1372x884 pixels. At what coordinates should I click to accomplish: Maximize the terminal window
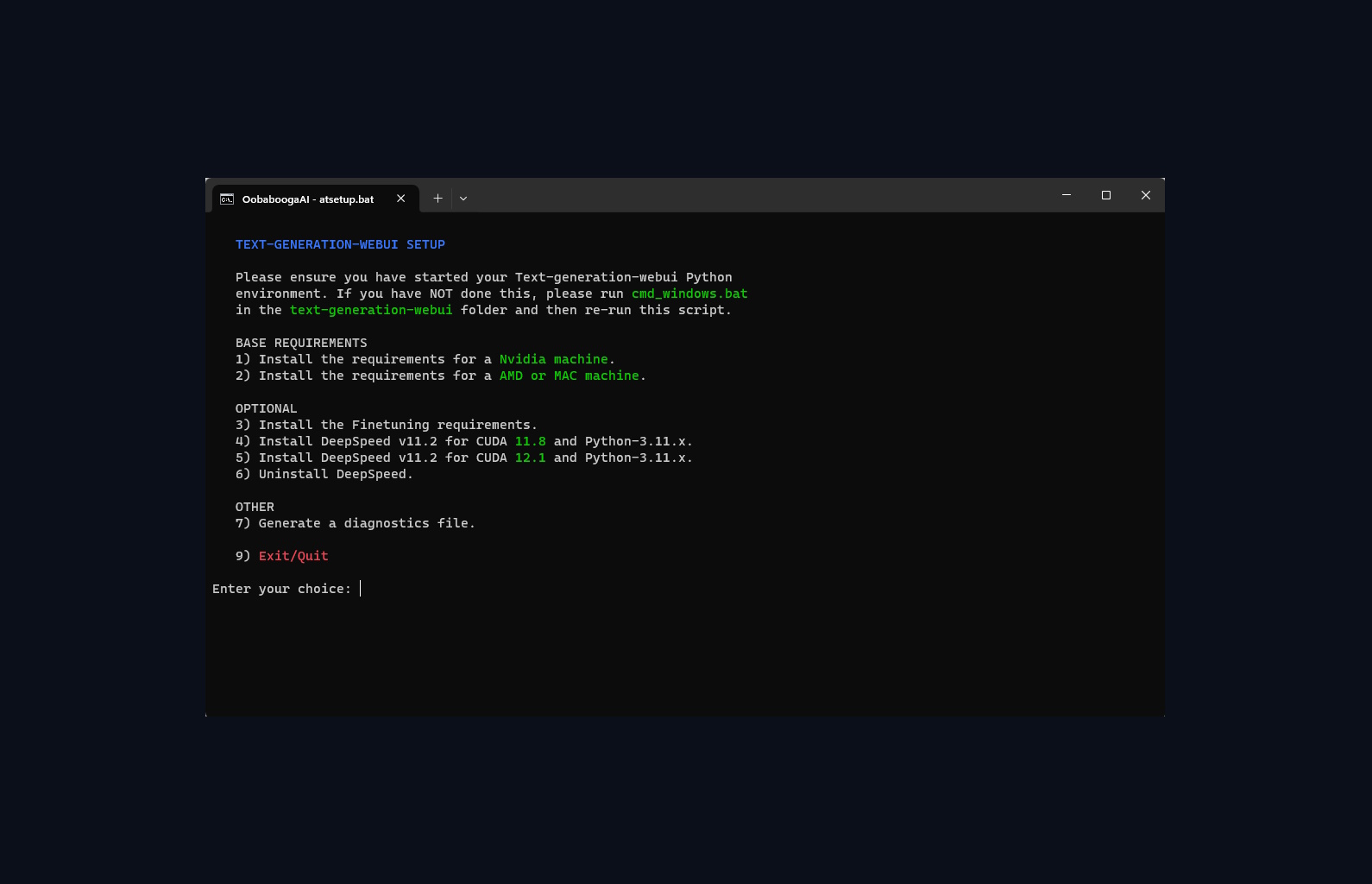point(1106,195)
